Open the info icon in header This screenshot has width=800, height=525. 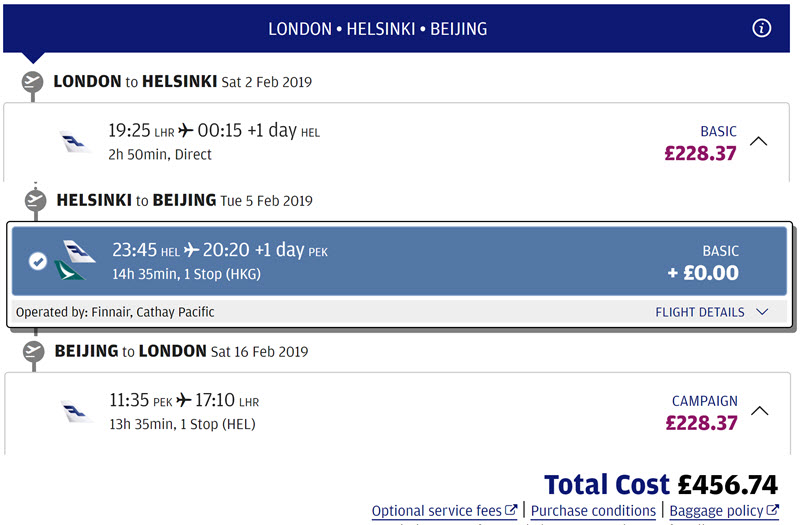(x=761, y=28)
